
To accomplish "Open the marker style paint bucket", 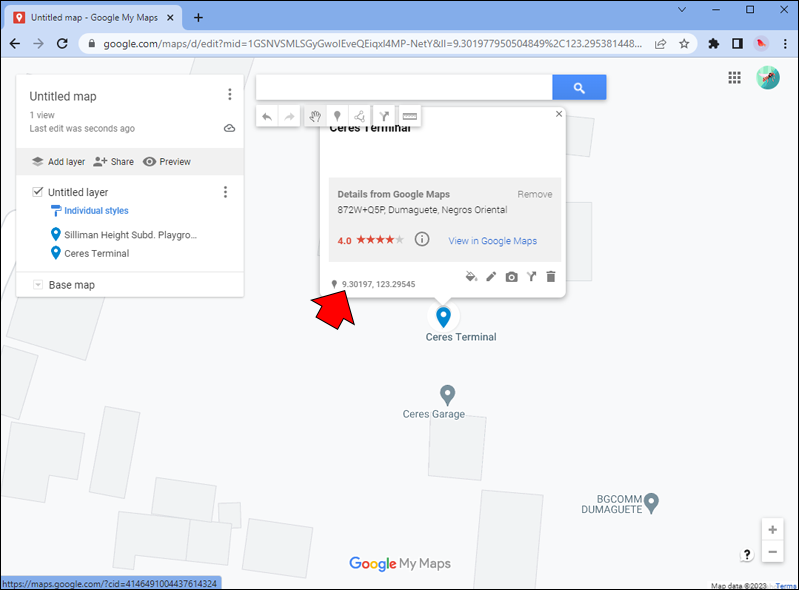I will 471,277.
